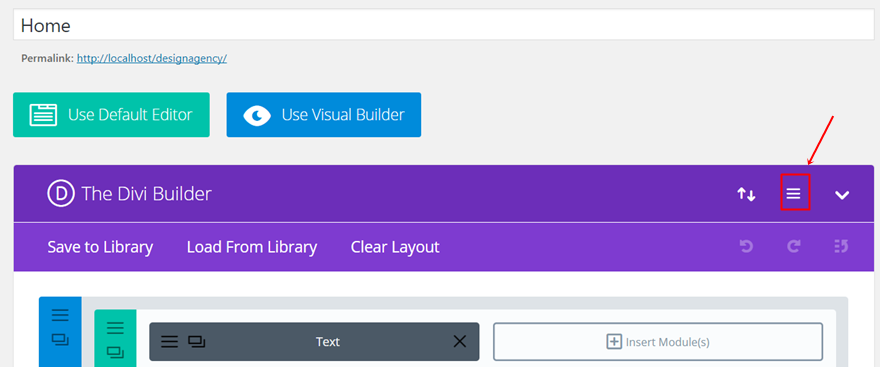Open the history states icon
The image size is (880, 367).
click(840, 247)
